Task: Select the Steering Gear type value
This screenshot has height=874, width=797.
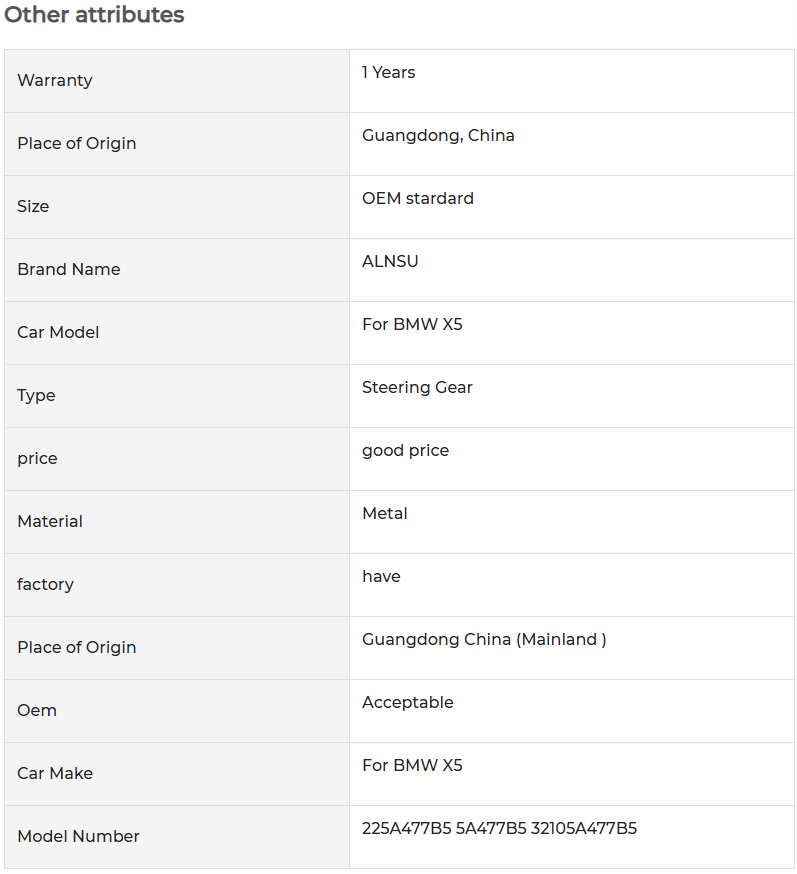Action: click(x=417, y=387)
